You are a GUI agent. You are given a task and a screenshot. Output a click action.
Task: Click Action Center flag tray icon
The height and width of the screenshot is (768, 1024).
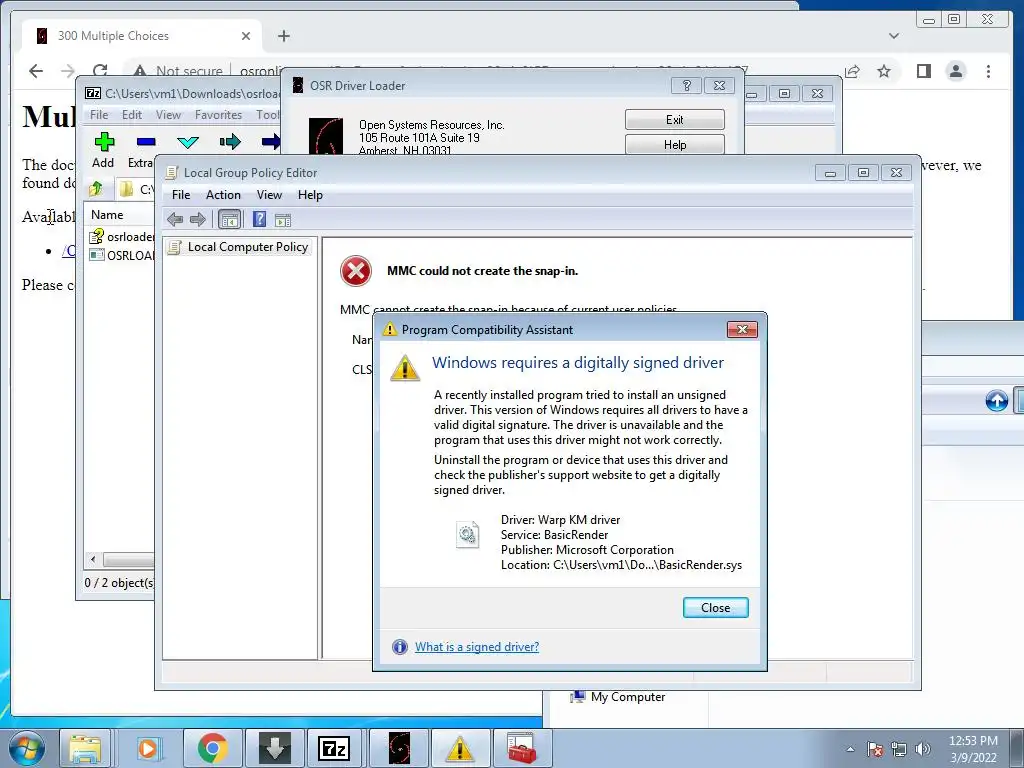click(875, 749)
